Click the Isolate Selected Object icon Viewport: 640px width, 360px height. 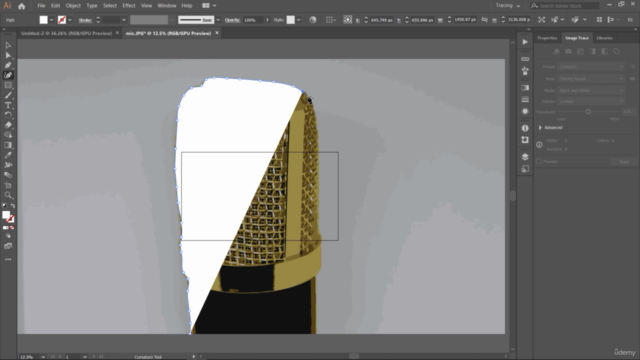(x=541, y=20)
